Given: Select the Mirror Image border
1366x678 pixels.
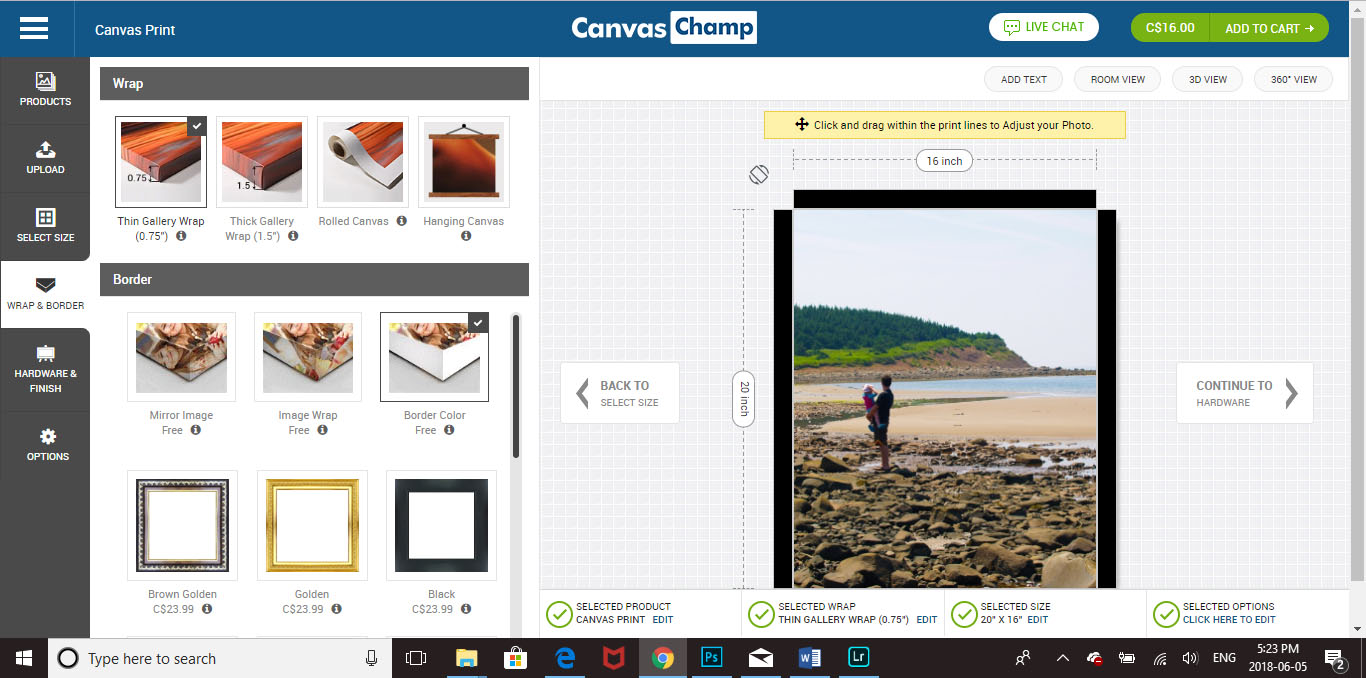Looking at the screenshot, I should pos(181,357).
